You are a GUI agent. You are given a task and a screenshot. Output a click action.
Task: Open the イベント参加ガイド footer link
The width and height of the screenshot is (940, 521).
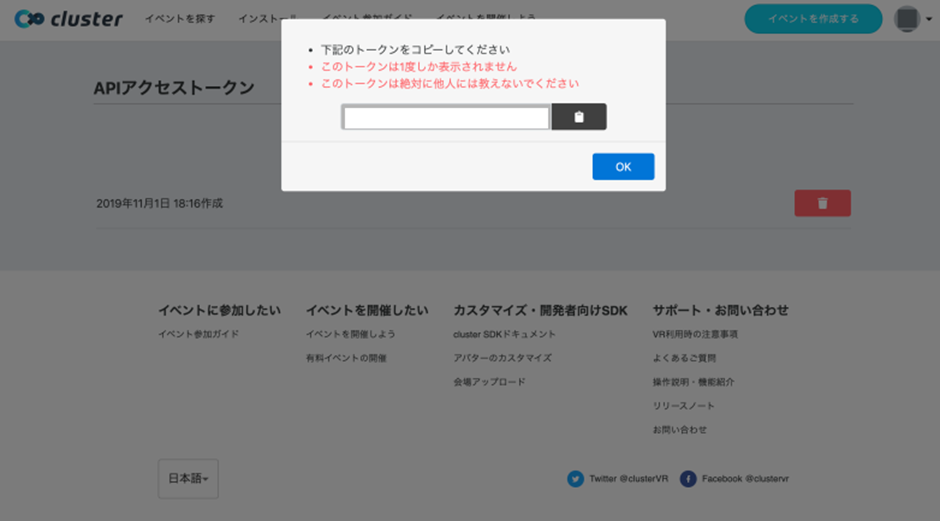198,334
